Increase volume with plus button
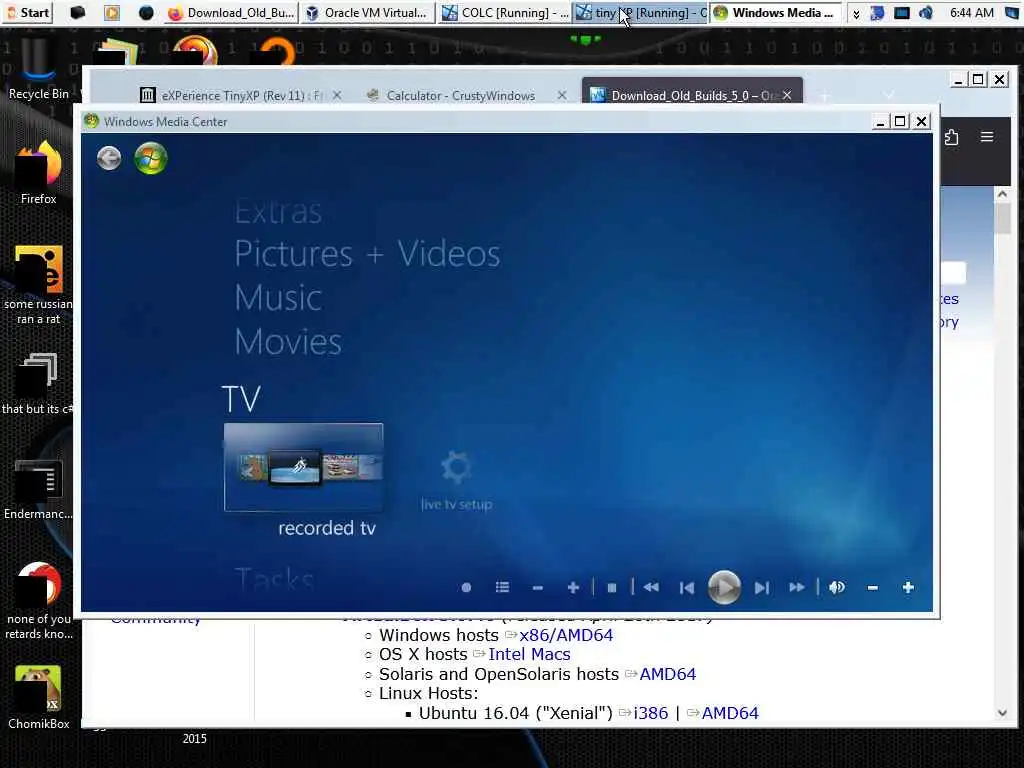 tap(908, 588)
